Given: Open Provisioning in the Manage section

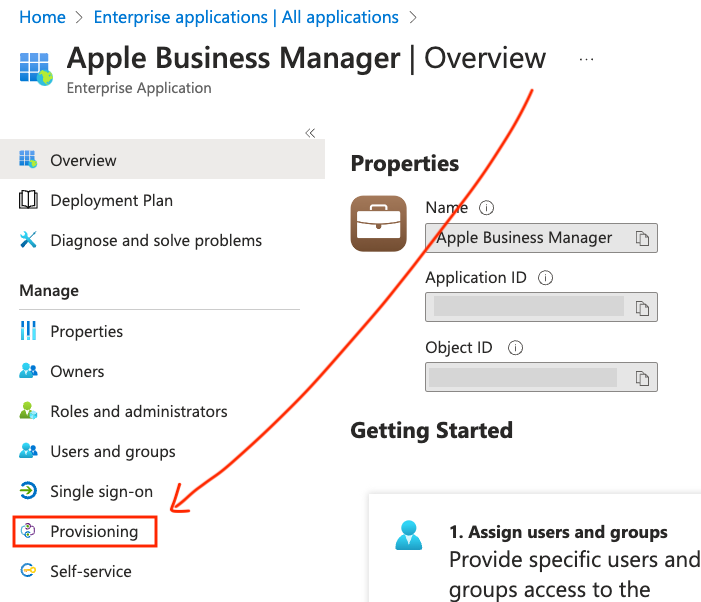Looking at the screenshot, I should click(x=94, y=531).
